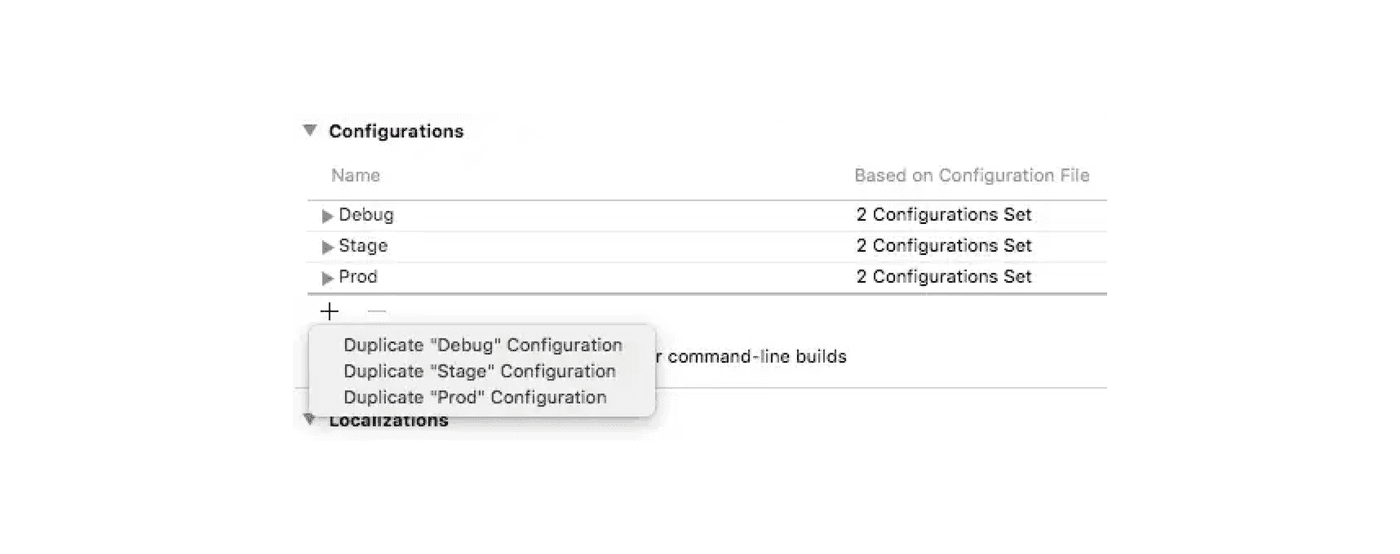The width and height of the screenshot is (1400, 554).
Task: Click Prod's "2 Configurations Set" cell
Action: coord(944,277)
